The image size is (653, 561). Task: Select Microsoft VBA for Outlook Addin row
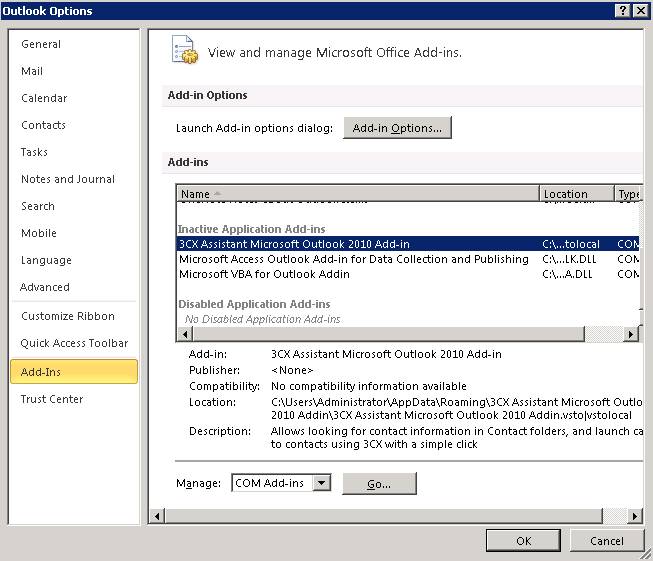point(407,274)
